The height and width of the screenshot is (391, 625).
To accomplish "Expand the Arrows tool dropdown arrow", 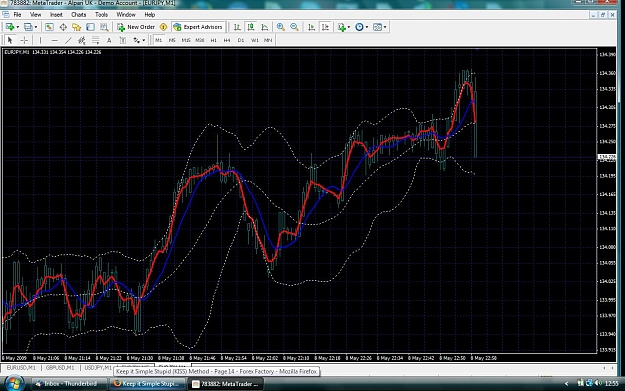I will [143, 40].
